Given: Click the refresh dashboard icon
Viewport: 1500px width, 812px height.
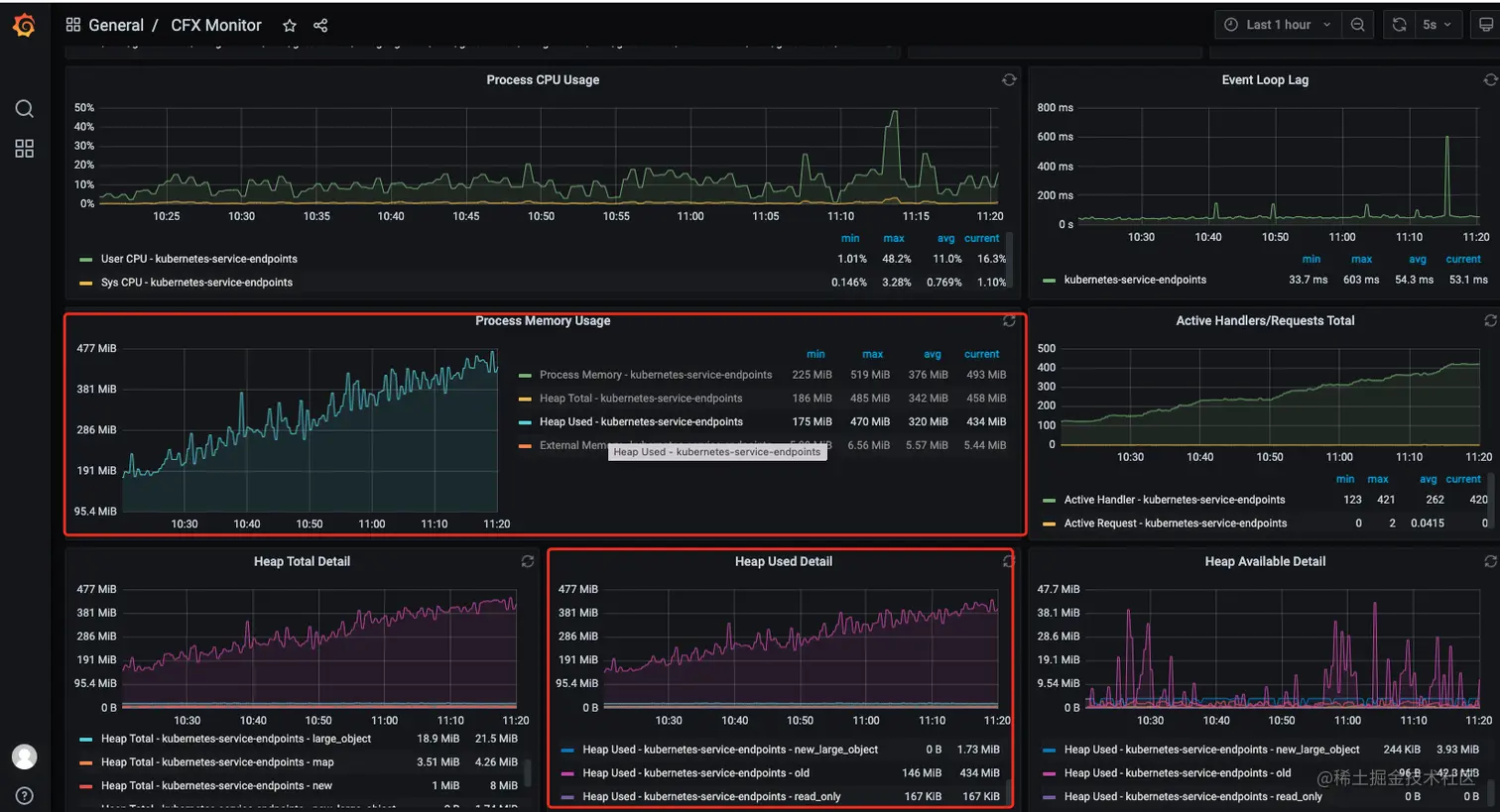Looking at the screenshot, I should 1399,25.
